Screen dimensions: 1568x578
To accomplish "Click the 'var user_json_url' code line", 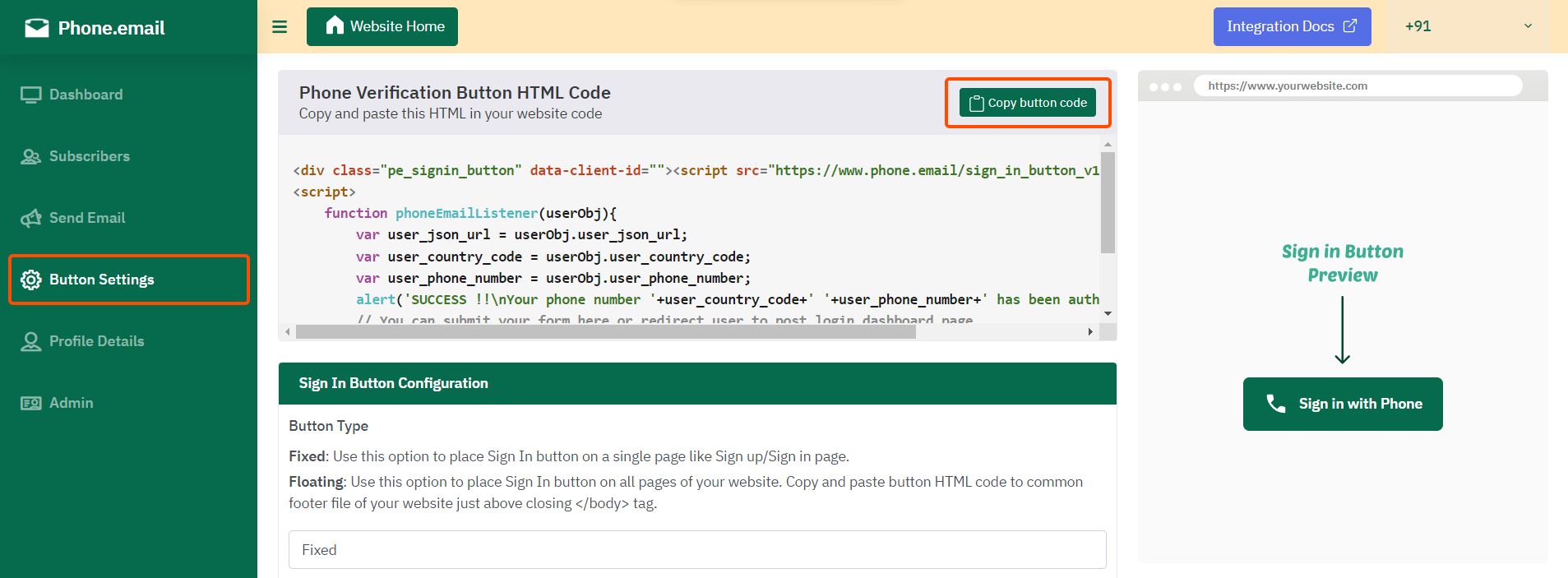I will coord(521,234).
